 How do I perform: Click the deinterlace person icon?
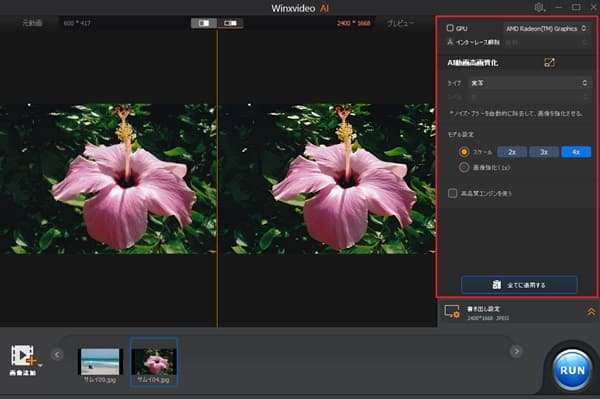click(x=450, y=42)
